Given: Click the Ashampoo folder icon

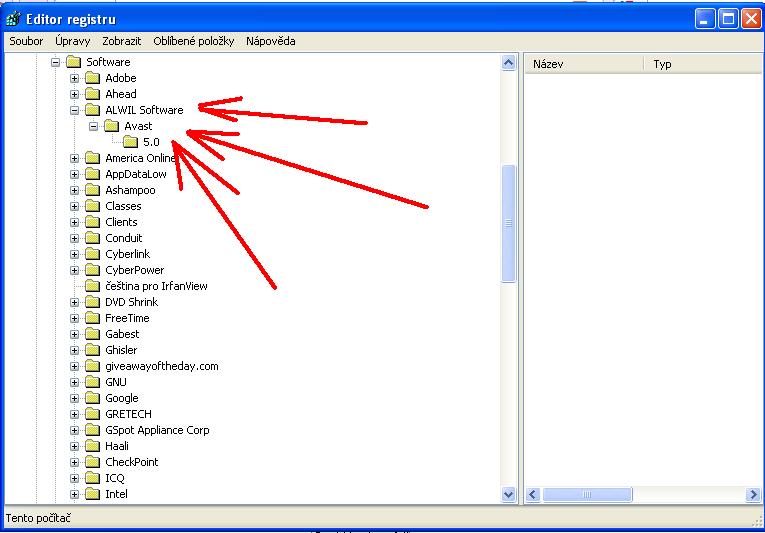Looking at the screenshot, I should [x=92, y=190].
